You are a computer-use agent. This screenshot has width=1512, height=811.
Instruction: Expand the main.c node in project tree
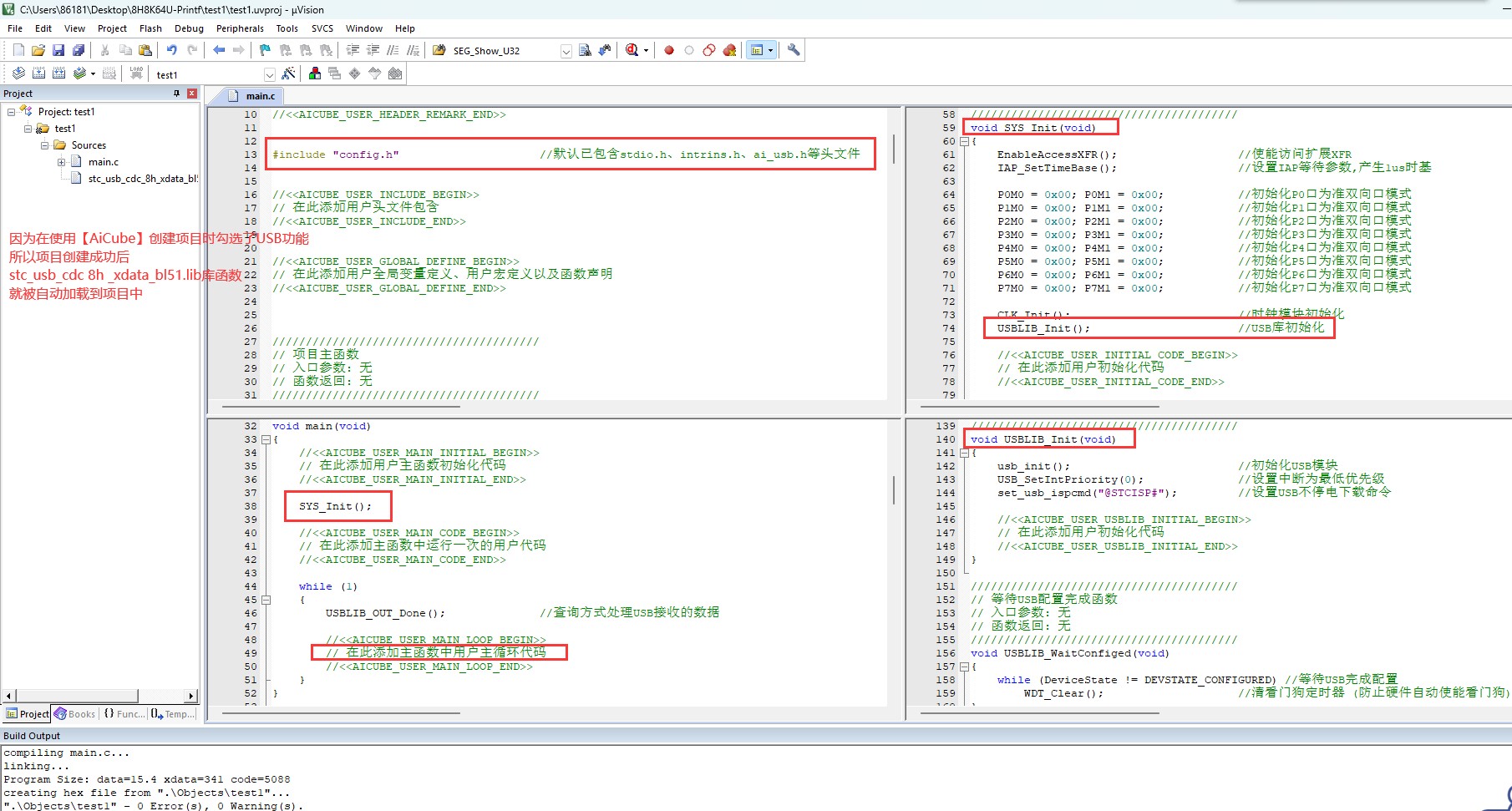61,162
